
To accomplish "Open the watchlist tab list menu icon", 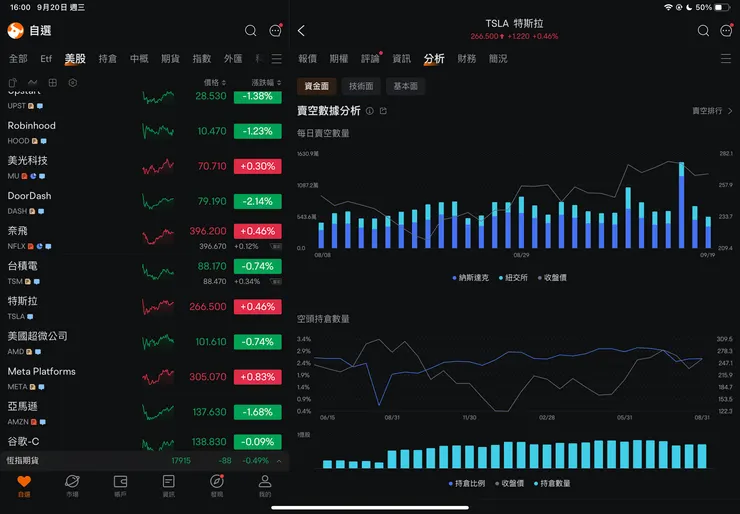I will pos(277,59).
